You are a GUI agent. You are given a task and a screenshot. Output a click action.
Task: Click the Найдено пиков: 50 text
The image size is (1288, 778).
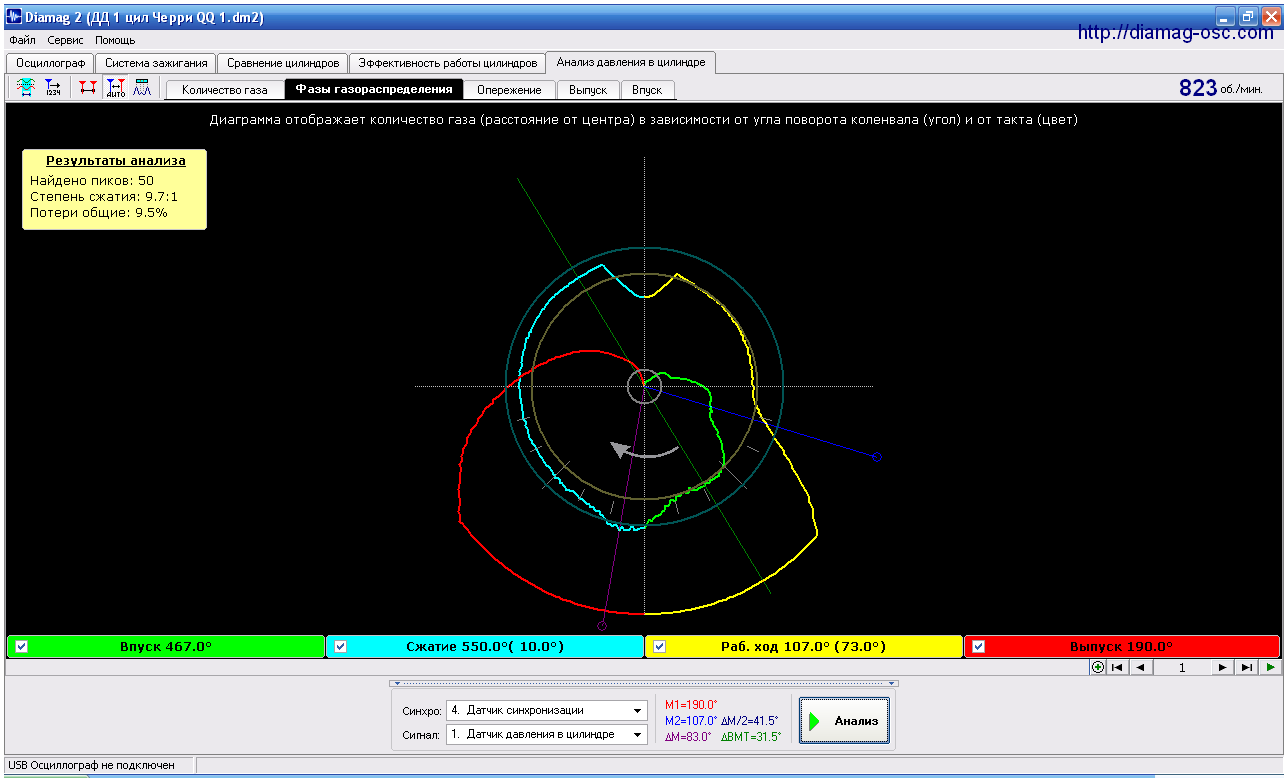(x=92, y=180)
